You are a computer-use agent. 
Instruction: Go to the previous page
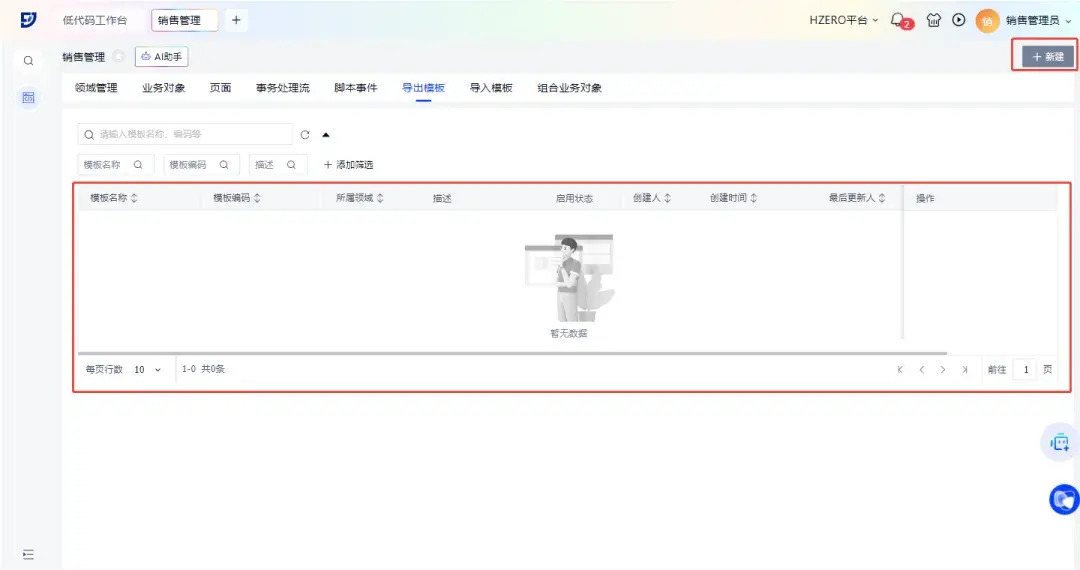click(x=922, y=370)
